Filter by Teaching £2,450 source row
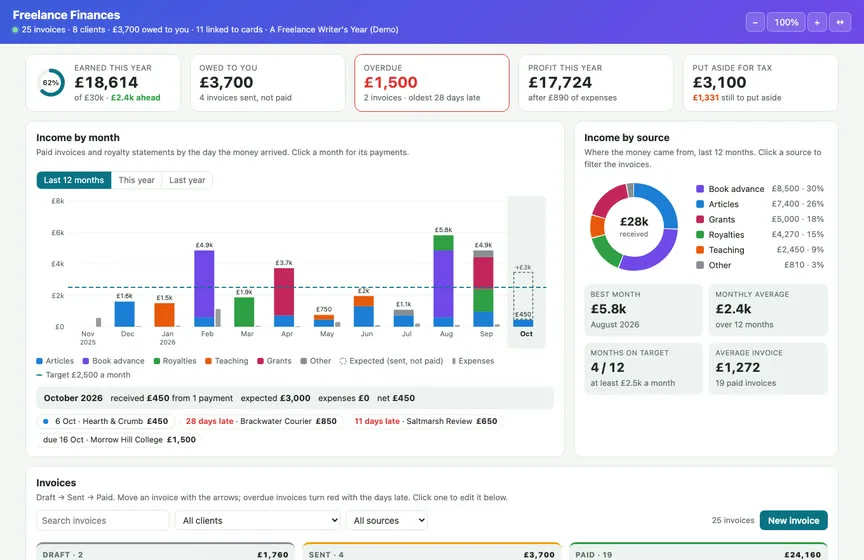This screenshot has width=864, height=560. 760,250
